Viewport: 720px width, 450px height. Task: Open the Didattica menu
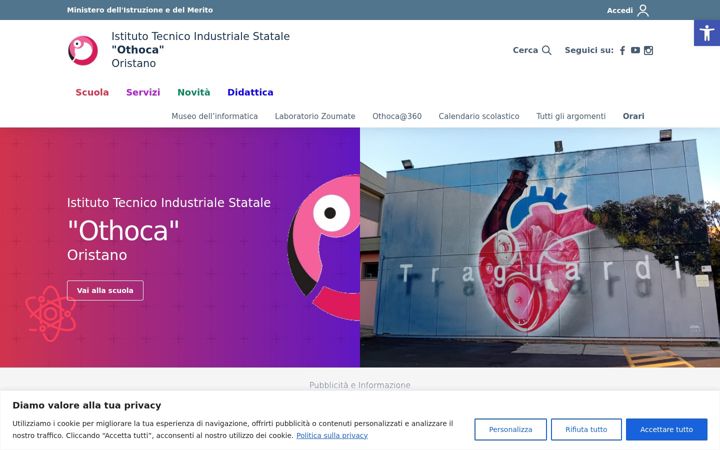(x=250, y=92)
